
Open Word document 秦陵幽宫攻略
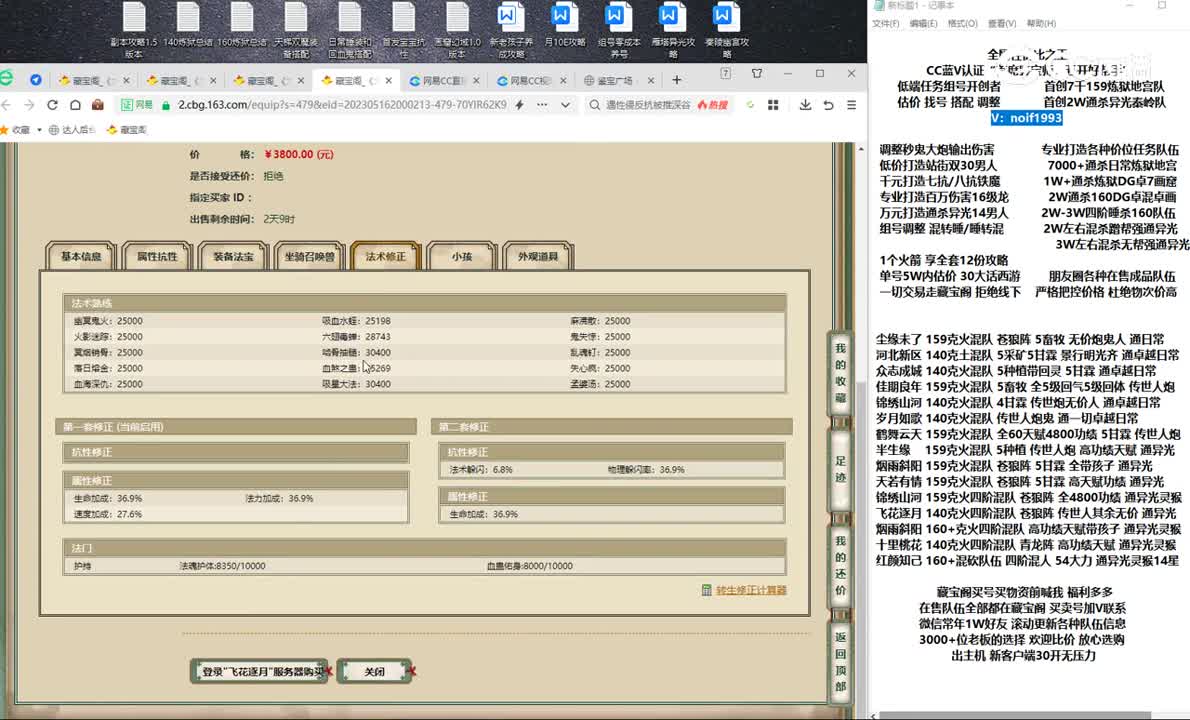click(x=726, y=30)
